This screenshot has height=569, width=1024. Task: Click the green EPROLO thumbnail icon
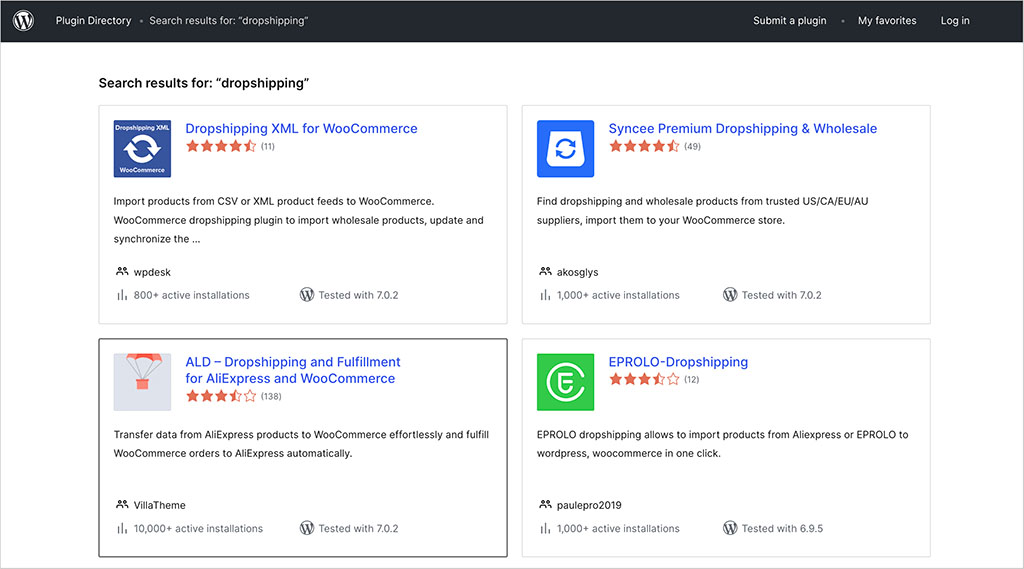pos(566,382)
